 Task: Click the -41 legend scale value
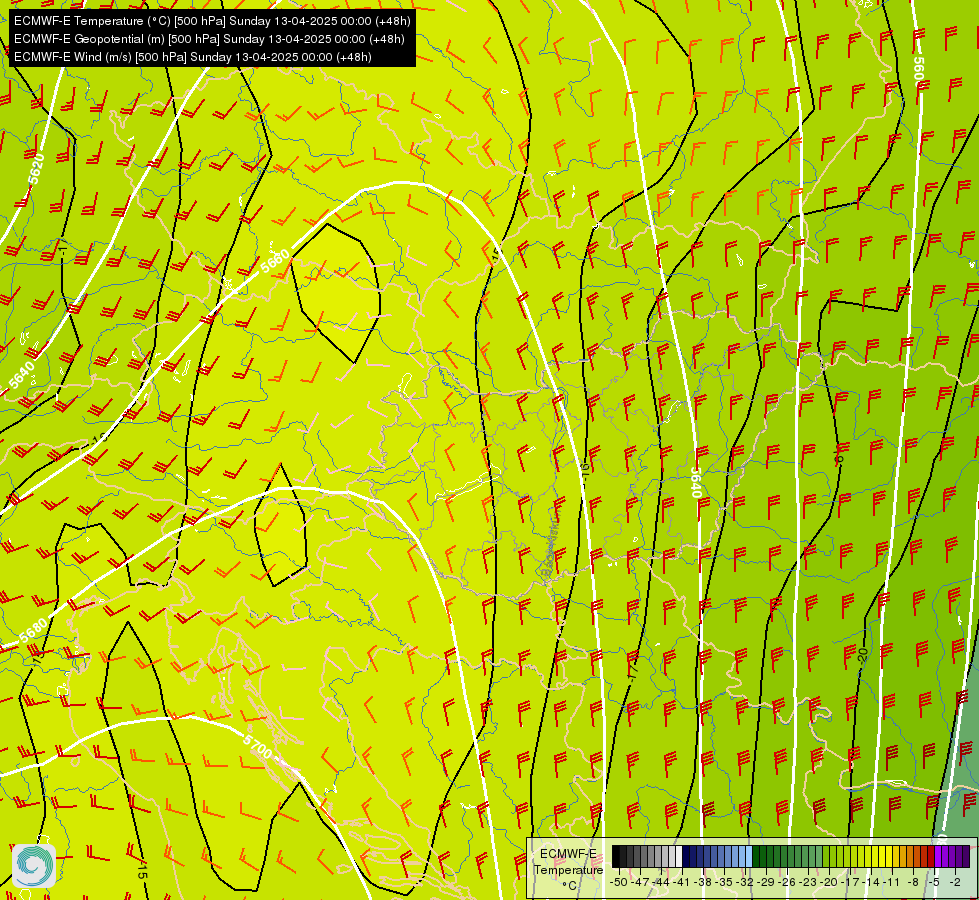click(682, 882)
